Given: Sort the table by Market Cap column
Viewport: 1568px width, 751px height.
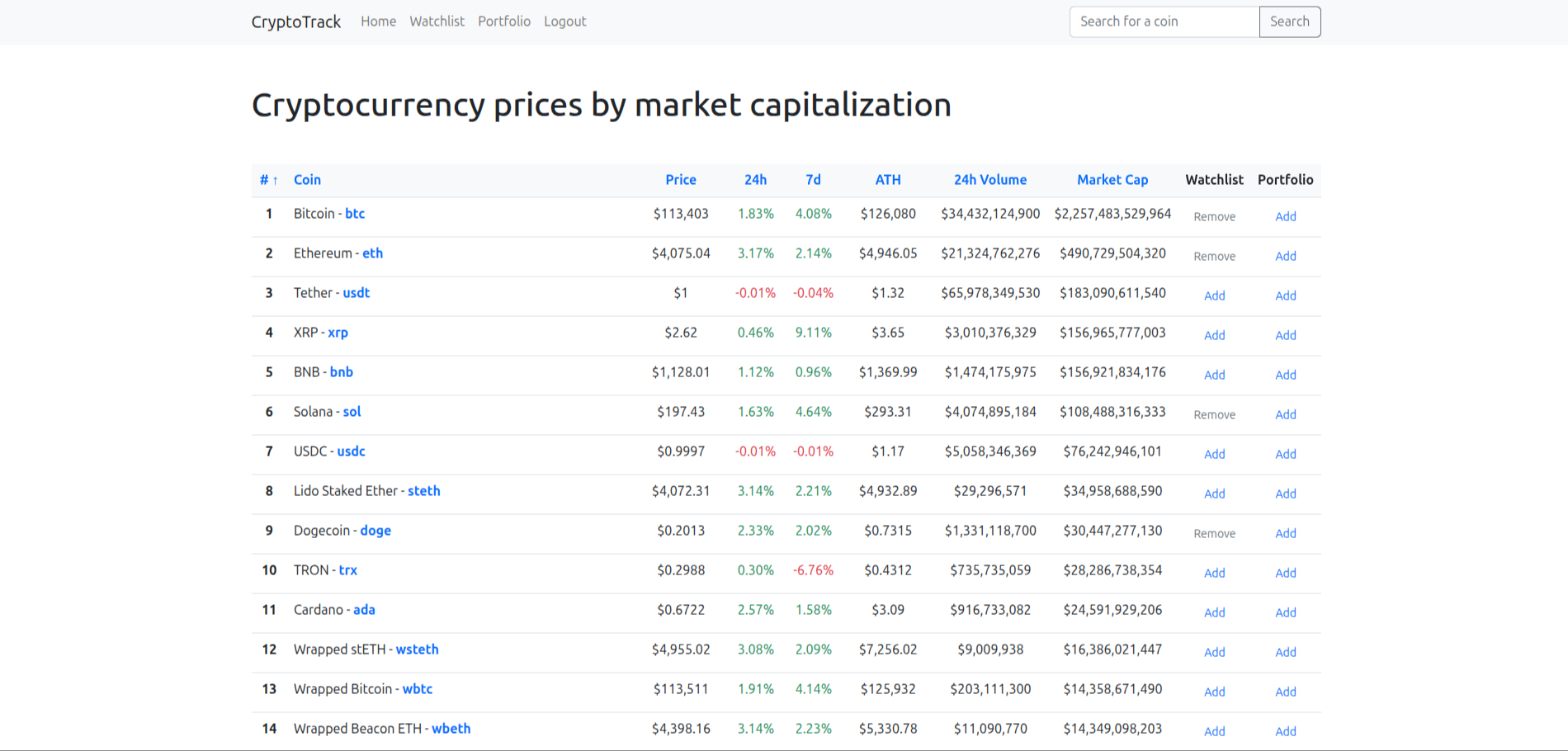Looking at the screenshot, I should (x=1112, y=179).
